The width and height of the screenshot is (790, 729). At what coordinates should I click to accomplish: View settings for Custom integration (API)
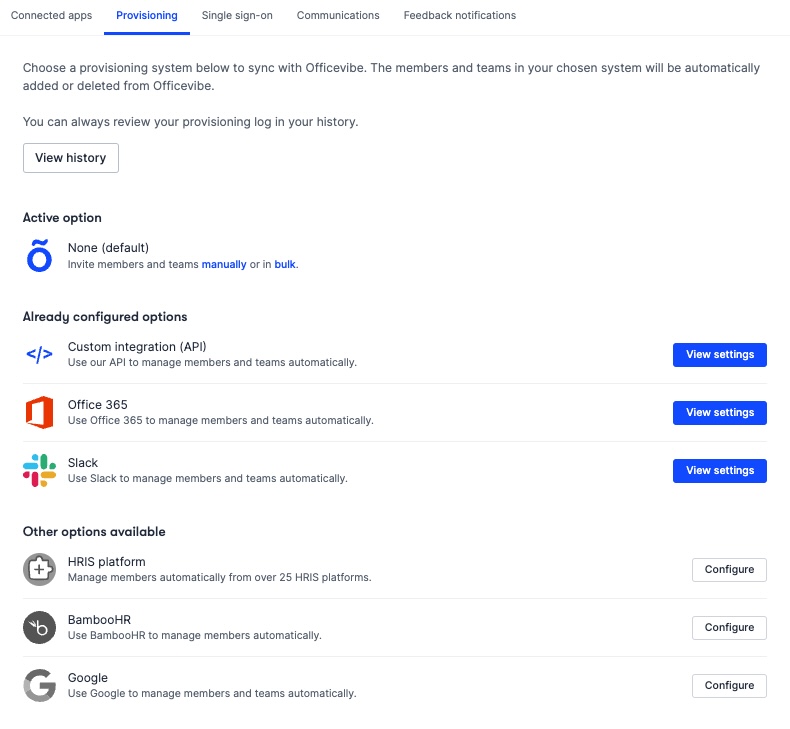tap(719, 355)
